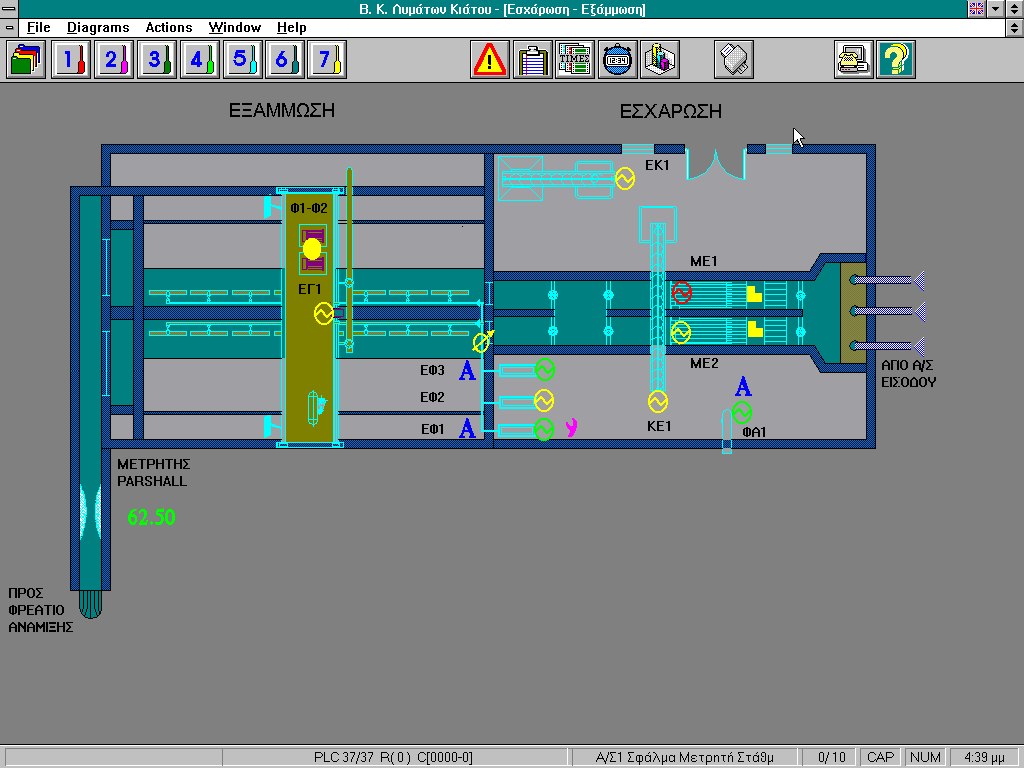Viewport: 1024px width, 768px height.
Task: Open the alarms warning triangle icon
Action: coord(490,60)
